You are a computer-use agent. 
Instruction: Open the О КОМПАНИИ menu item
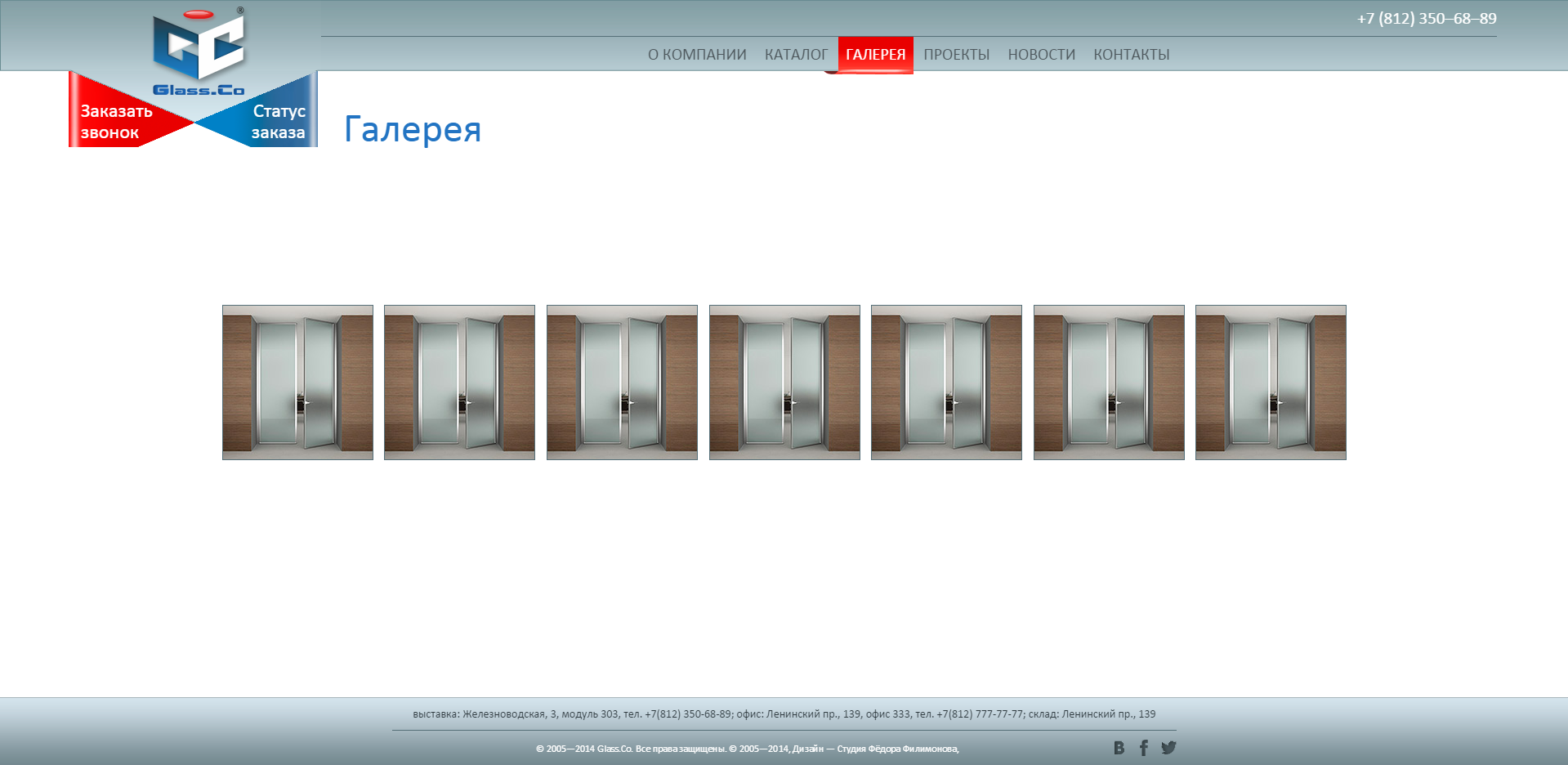[x=697, y=55]
